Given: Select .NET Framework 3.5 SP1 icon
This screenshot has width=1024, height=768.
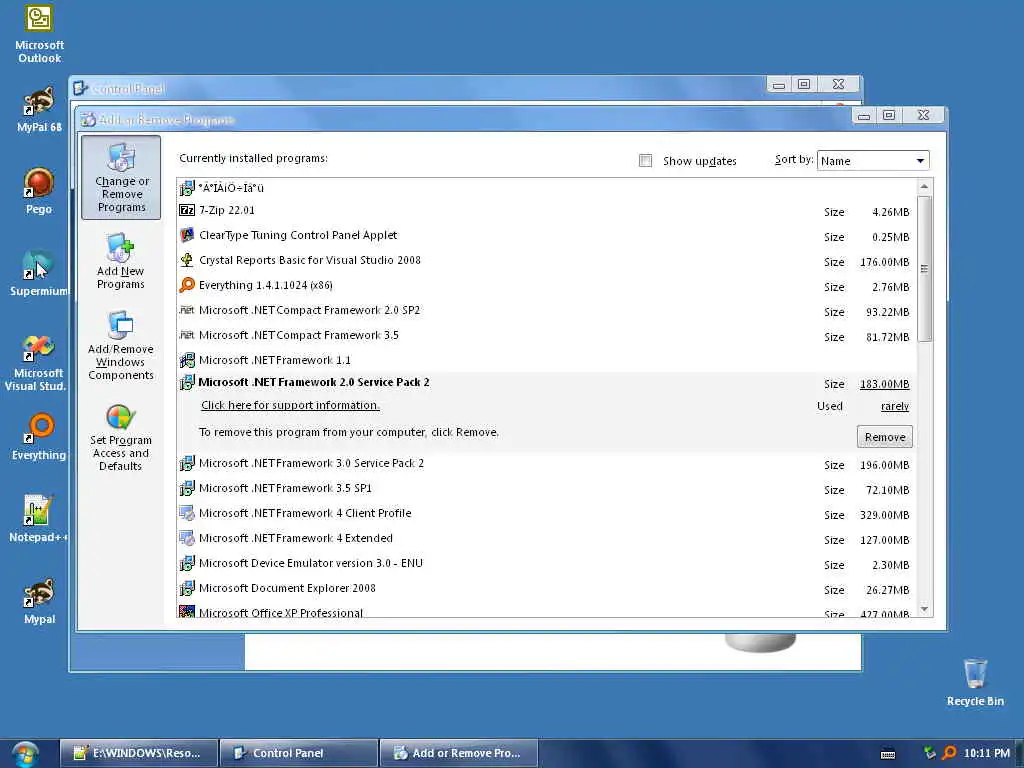Looking at the screenshot, I should click(x=187, y=488).
